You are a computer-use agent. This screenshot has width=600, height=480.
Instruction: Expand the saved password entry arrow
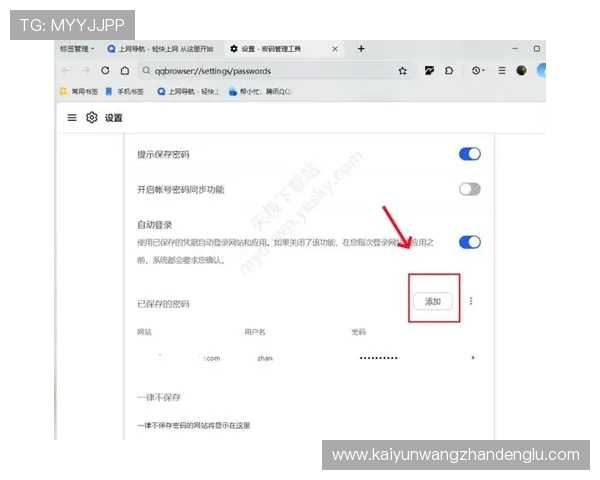473,358
